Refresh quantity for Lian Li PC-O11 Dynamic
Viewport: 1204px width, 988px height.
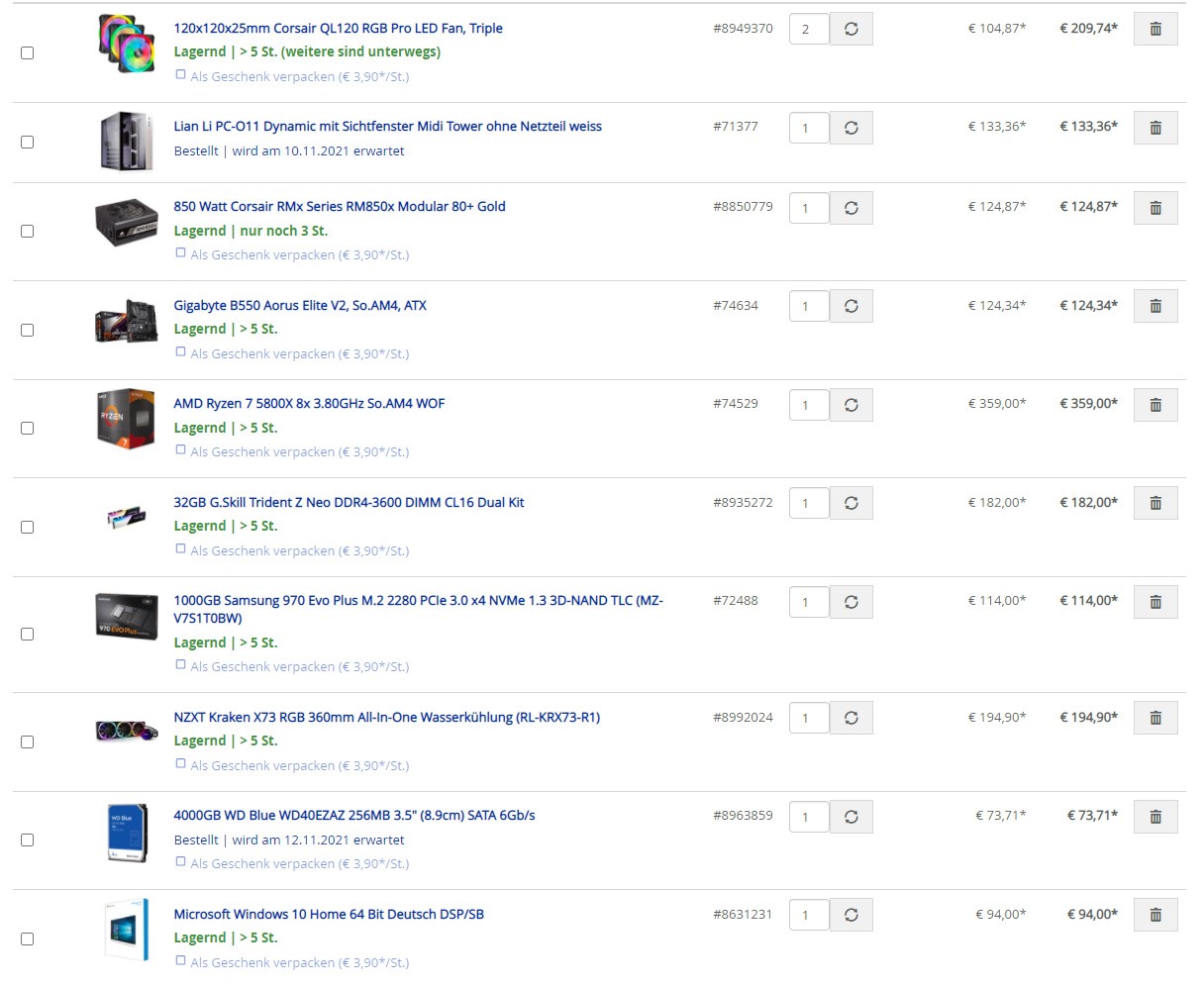point(852,128)
